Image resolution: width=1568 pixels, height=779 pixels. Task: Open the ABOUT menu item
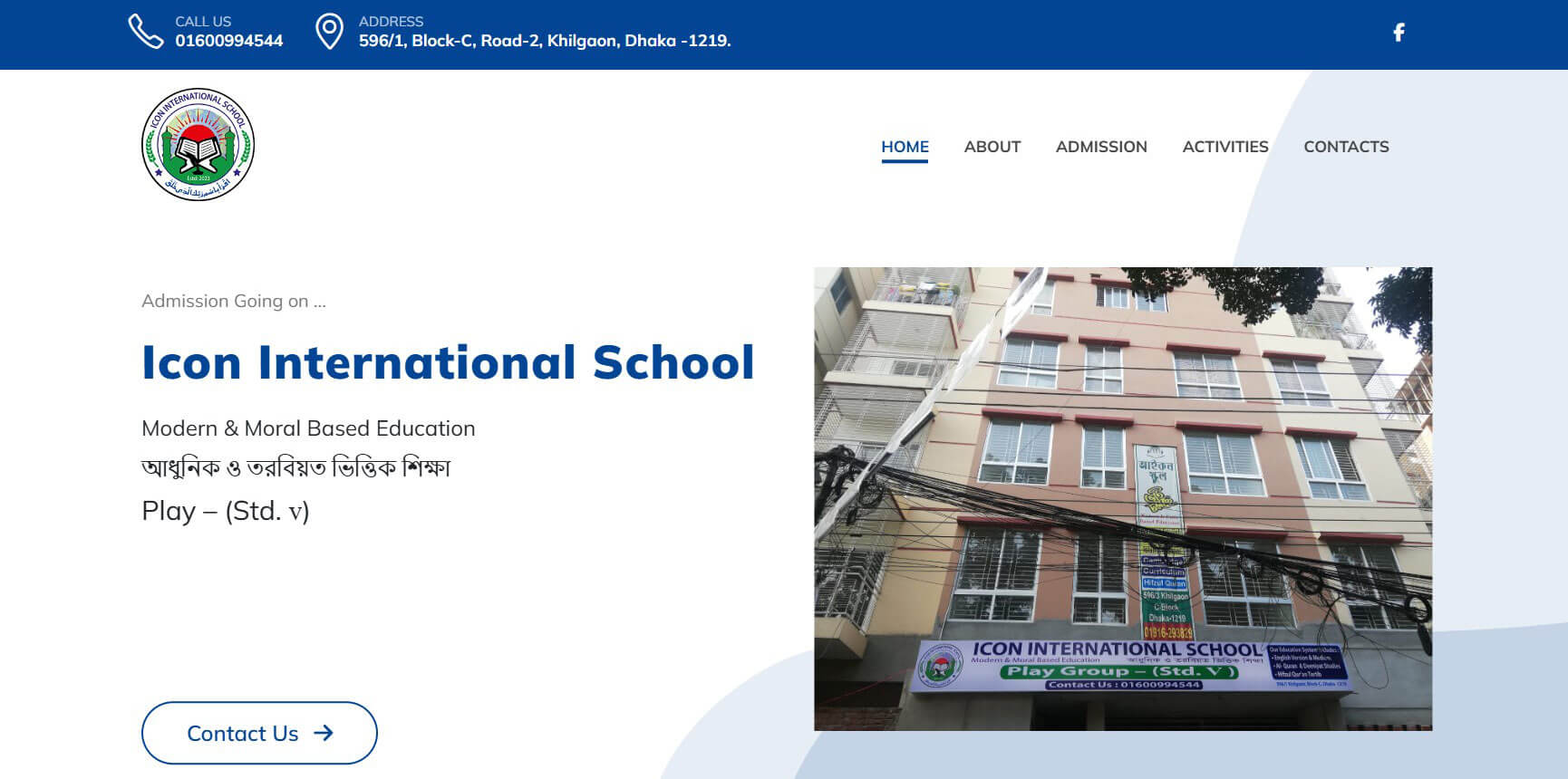click(x=992, y=147)
